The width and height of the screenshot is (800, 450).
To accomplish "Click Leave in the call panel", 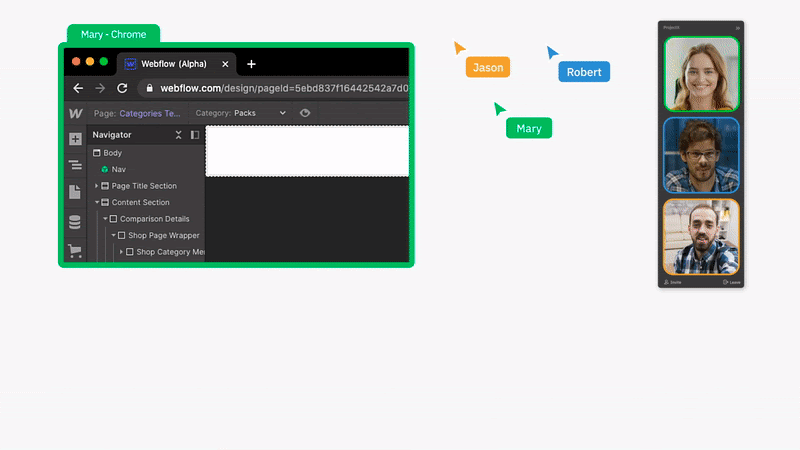I will pyautogui.click(x=732, y=283).
